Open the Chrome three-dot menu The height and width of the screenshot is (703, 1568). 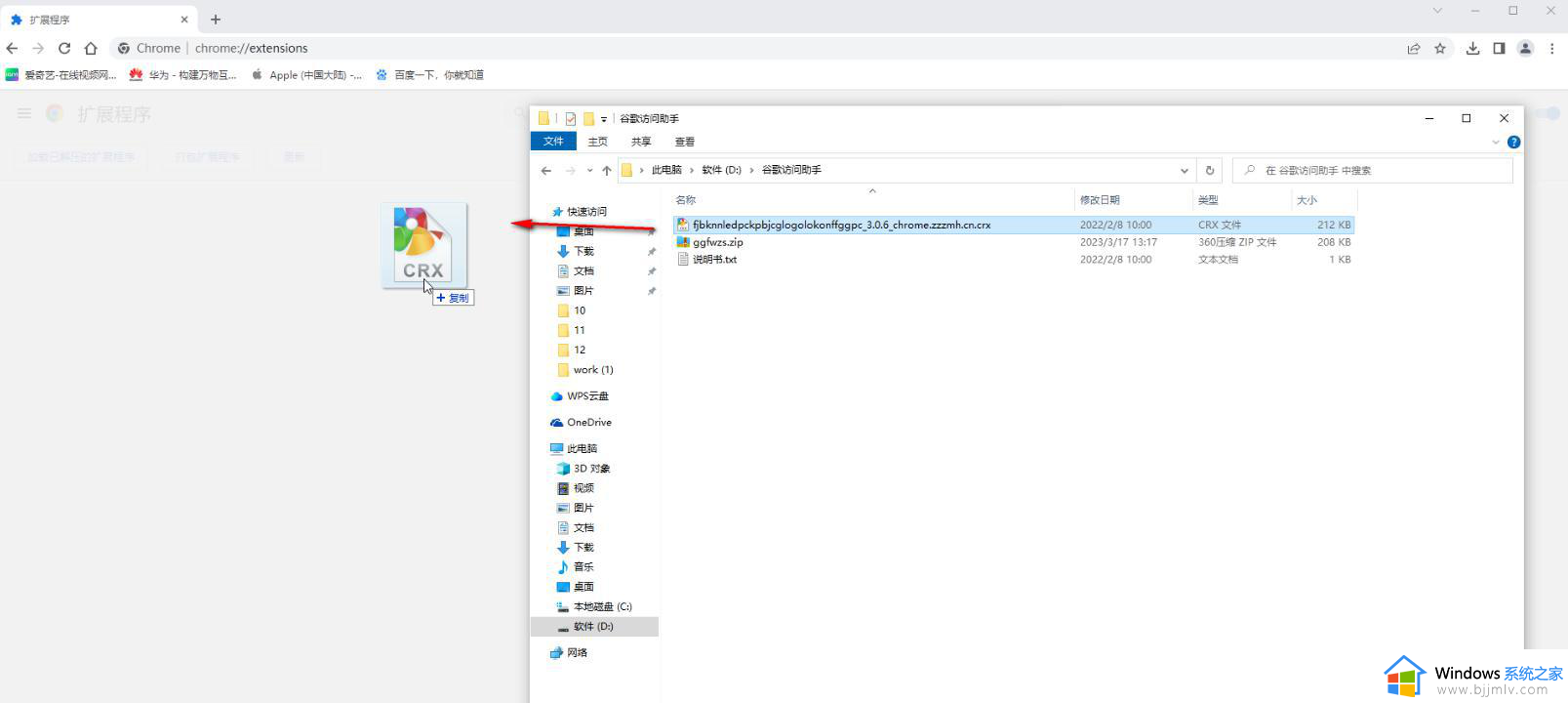(1551, 49)
